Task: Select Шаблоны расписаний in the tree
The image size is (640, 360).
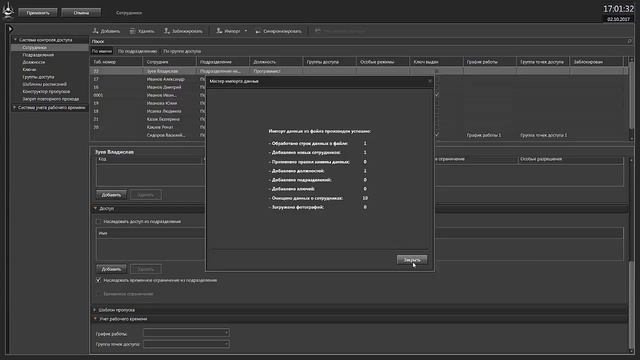Action: tap(44, 84)
